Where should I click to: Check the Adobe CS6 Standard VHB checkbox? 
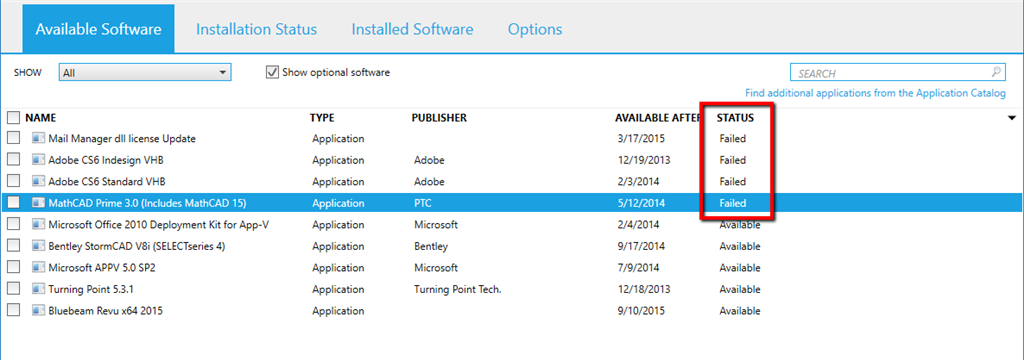coord(13,182)
